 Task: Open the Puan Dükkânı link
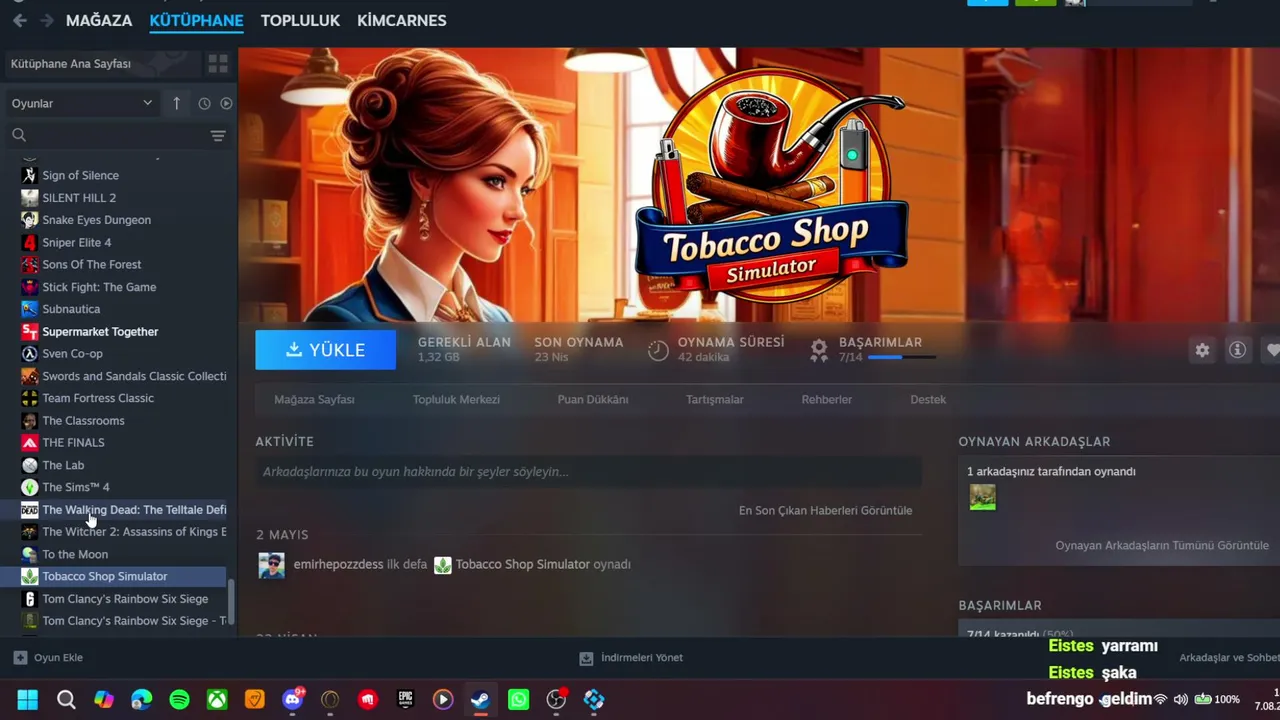coord(593,399)
